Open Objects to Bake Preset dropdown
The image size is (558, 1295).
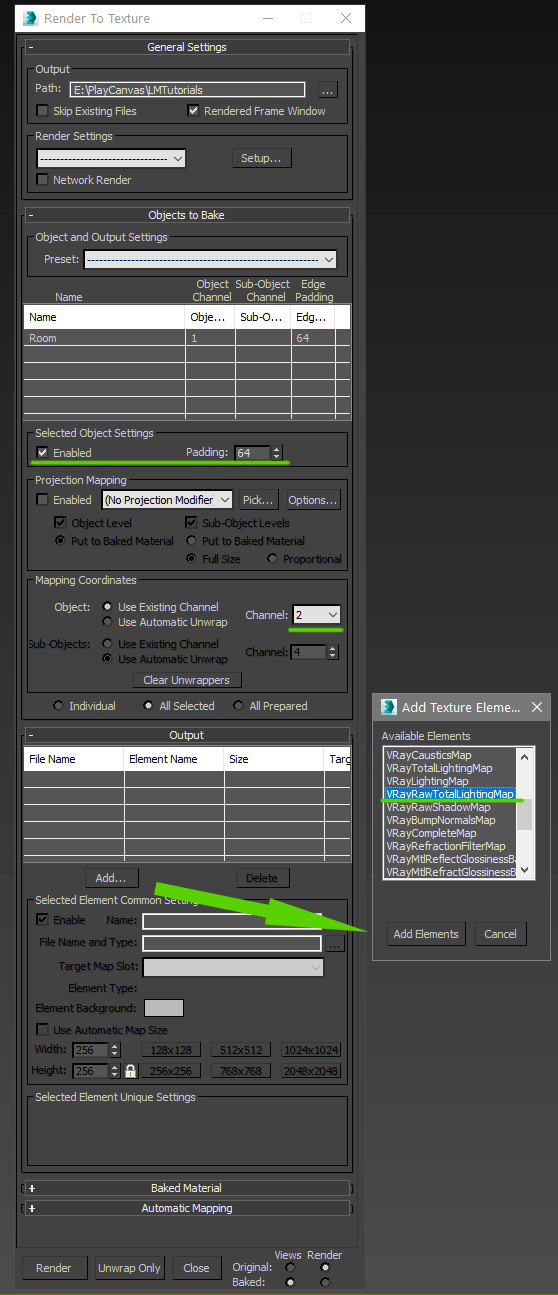tap(210, 259)
